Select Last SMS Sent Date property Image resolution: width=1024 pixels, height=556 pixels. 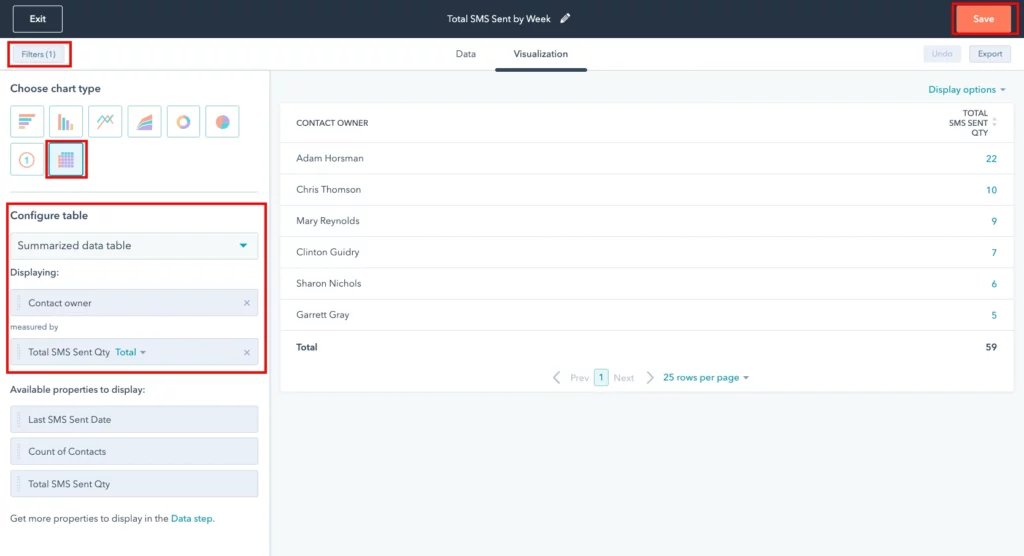point(134,419)
